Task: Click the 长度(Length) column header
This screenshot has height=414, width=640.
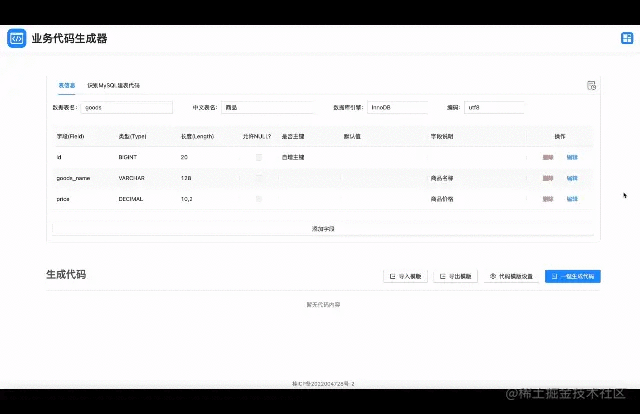Action: (x=197, y=136)
